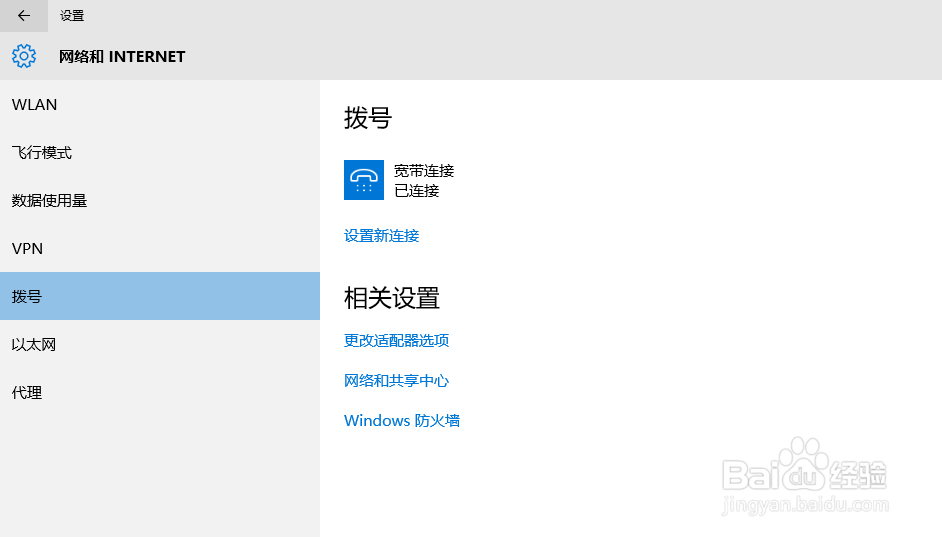Screen dimensions: 942x537
Task: Select 飞行模式 in the sidebar
Action: click(160, 153)
